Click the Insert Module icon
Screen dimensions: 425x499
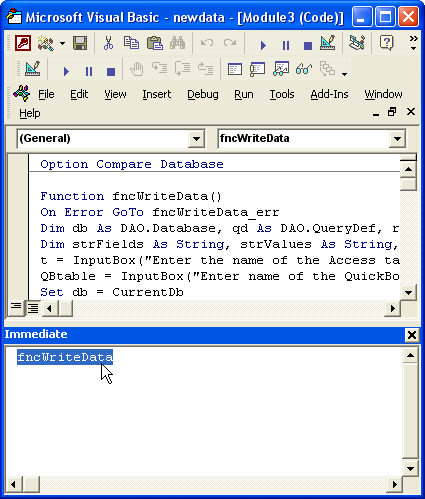point(46,43)
